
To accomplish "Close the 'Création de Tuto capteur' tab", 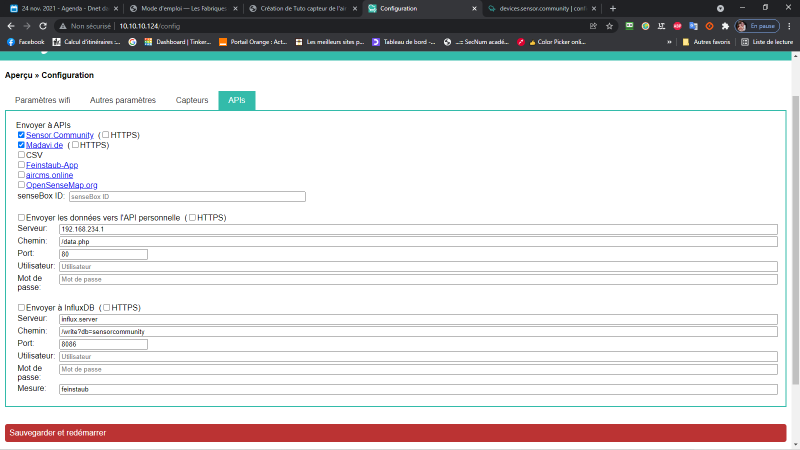I will coord(355,8).
